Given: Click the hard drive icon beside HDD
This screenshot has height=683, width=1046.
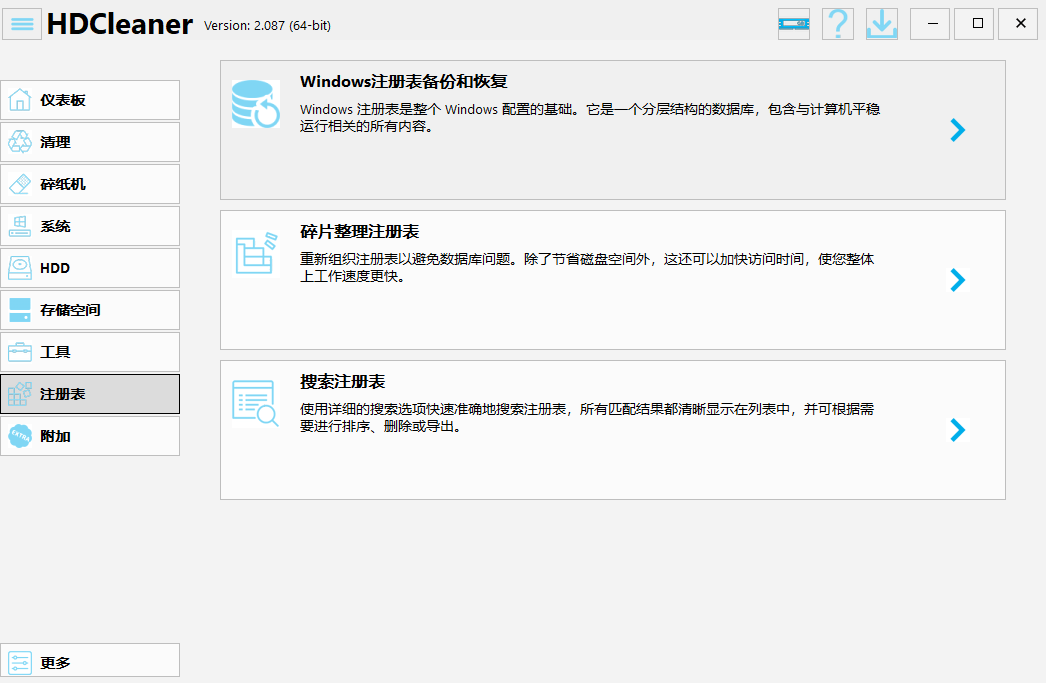Looking at the screenshot, I should click(x=20, y=268).
